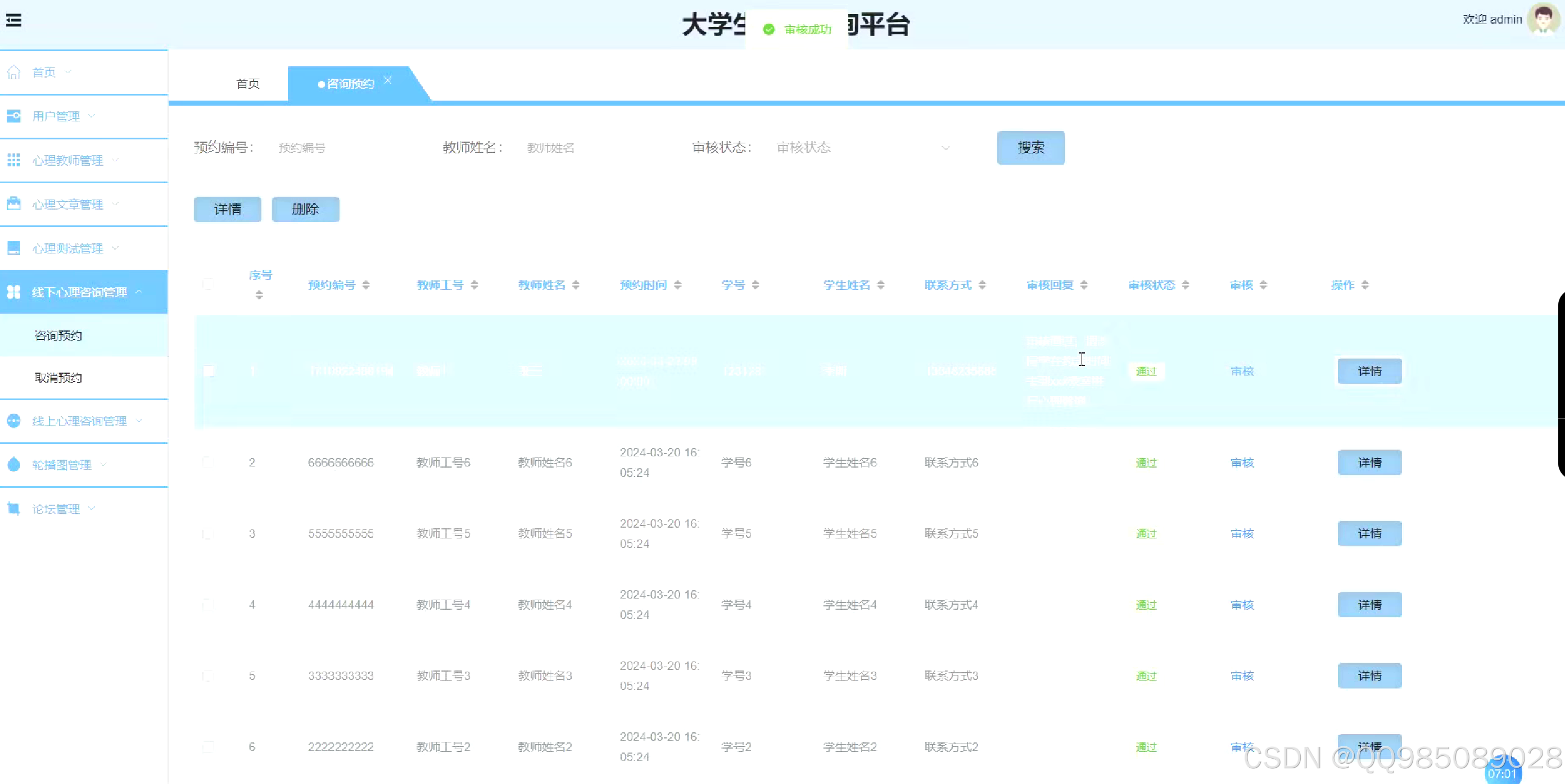Click the 轮播图管理 droplet icon

coord(13,465)
